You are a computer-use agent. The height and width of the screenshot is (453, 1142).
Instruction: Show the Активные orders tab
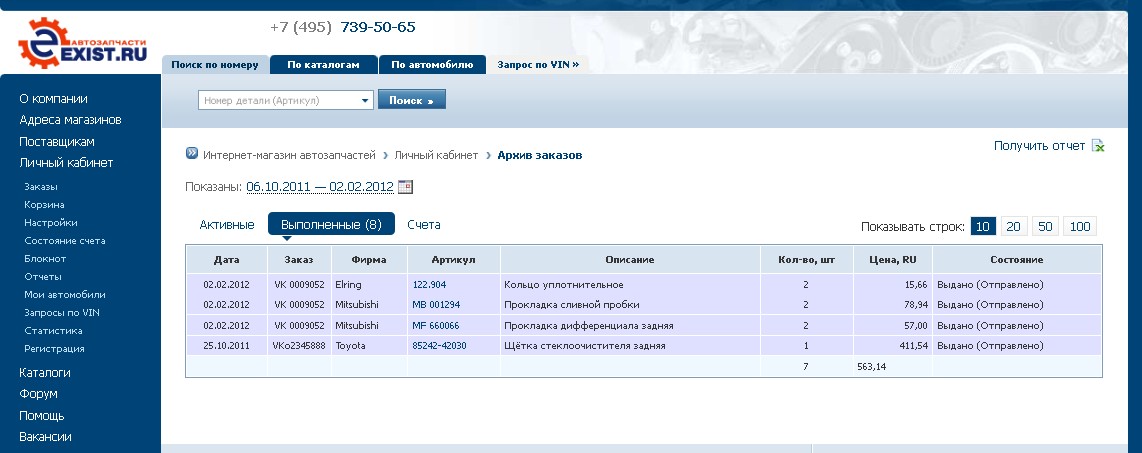pyautogui.click(x=226, y=225)
